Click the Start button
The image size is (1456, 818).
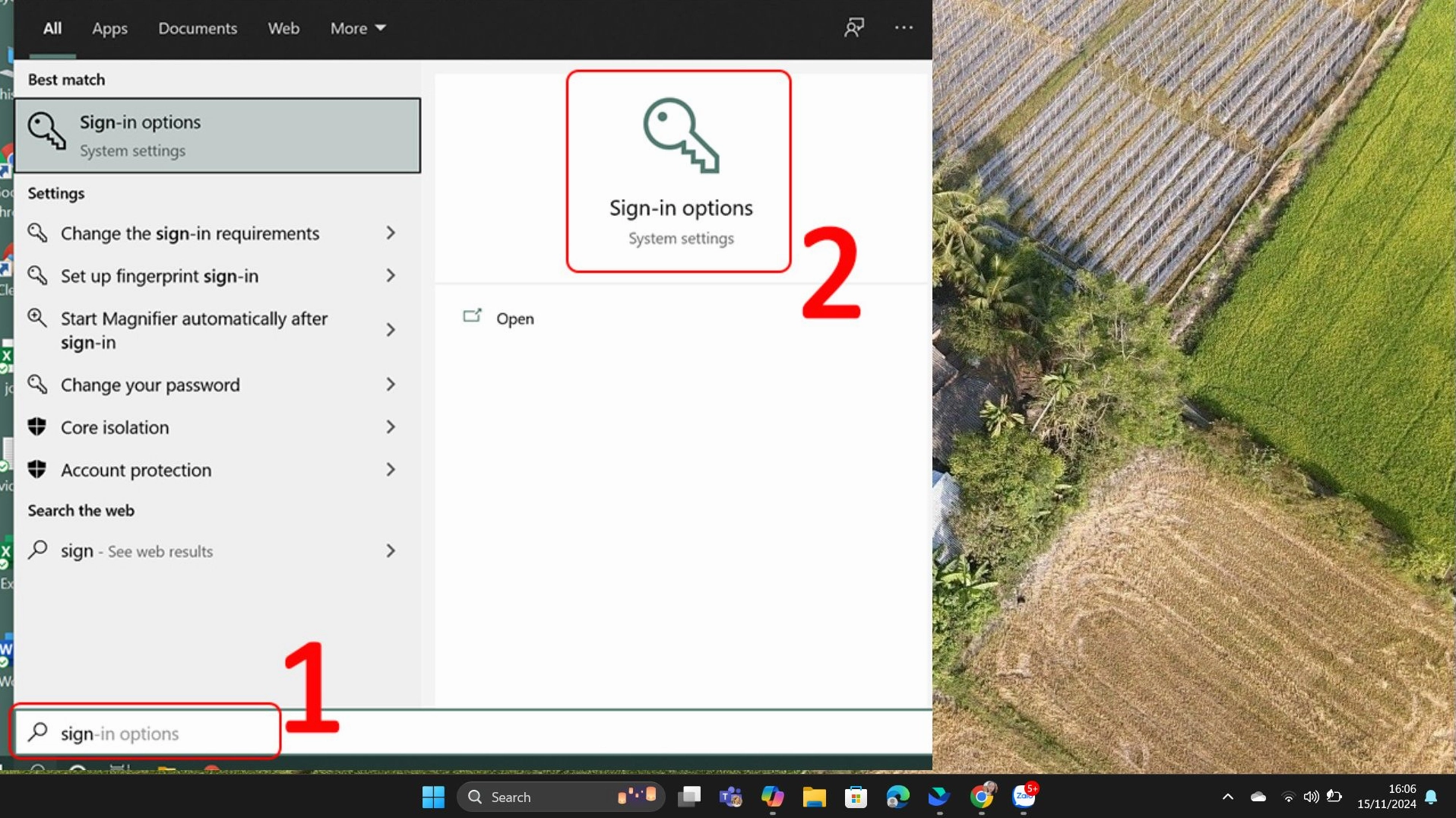432,797
